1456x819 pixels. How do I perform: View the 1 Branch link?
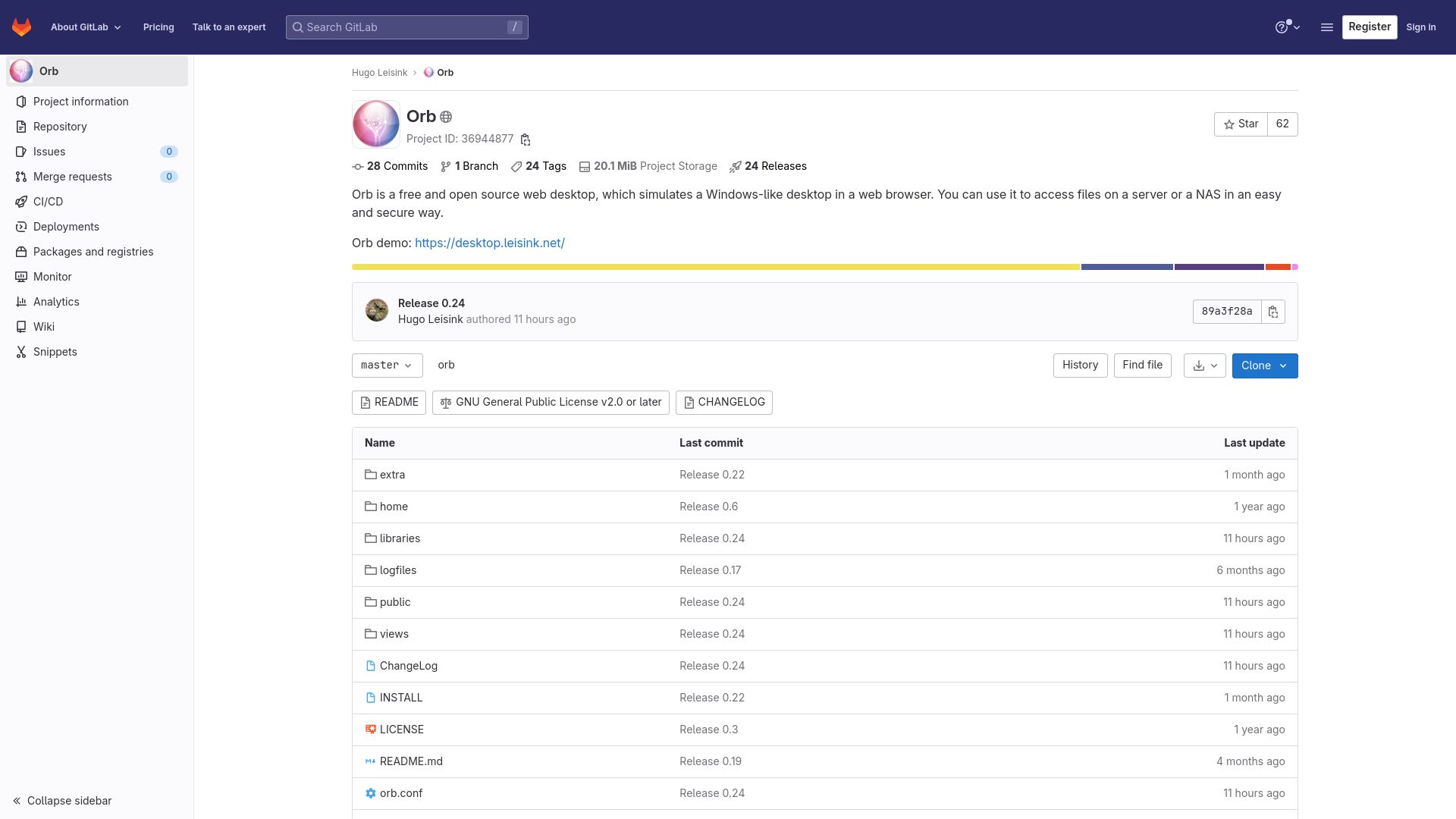coord(469,166)
